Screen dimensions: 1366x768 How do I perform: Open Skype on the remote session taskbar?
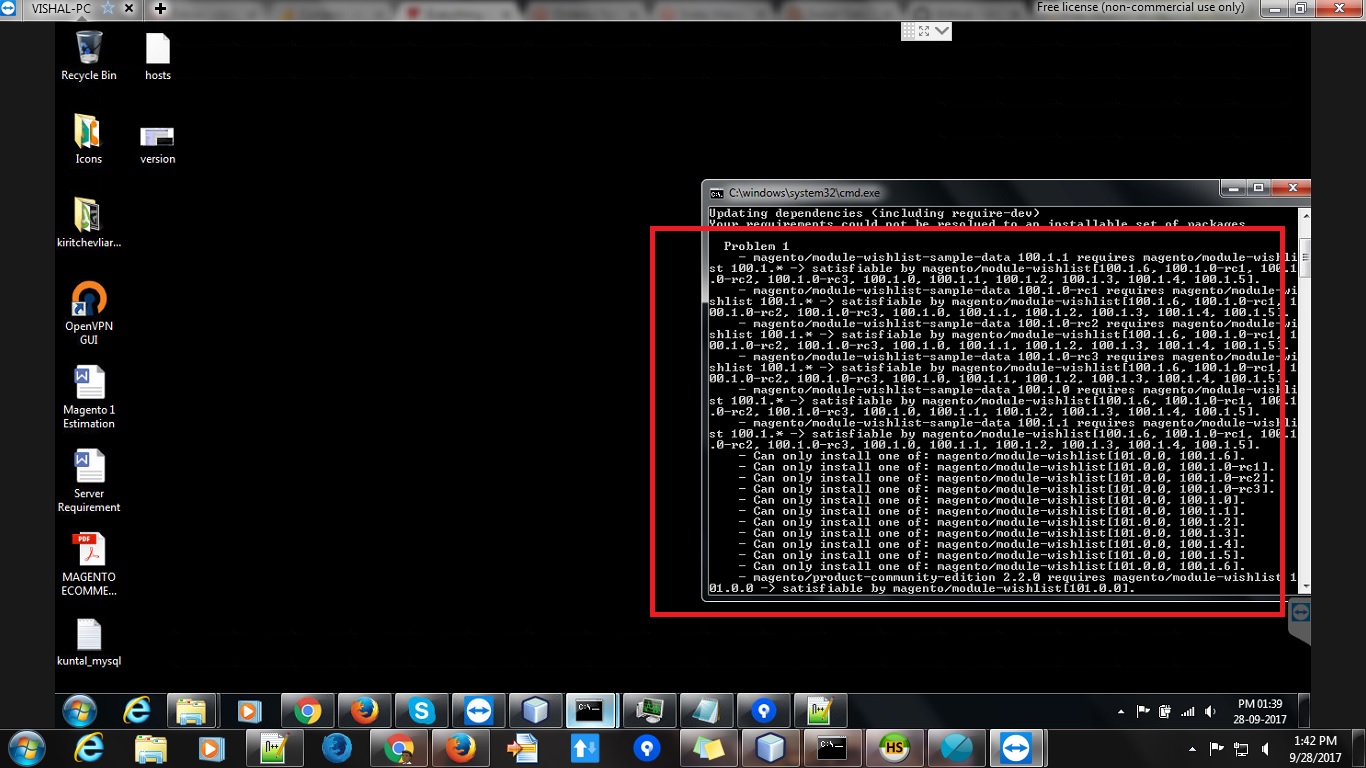(421, 711)
